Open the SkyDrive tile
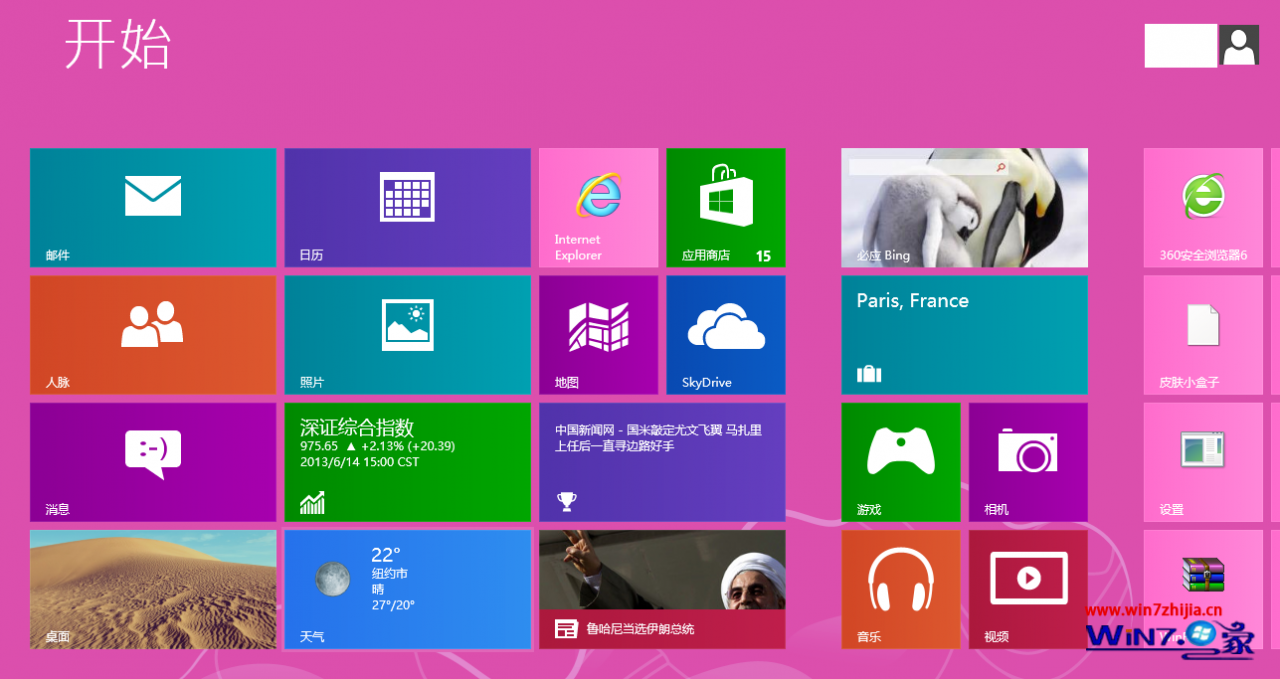Viewport: 1280px width, 679px height. coord(726,335)
